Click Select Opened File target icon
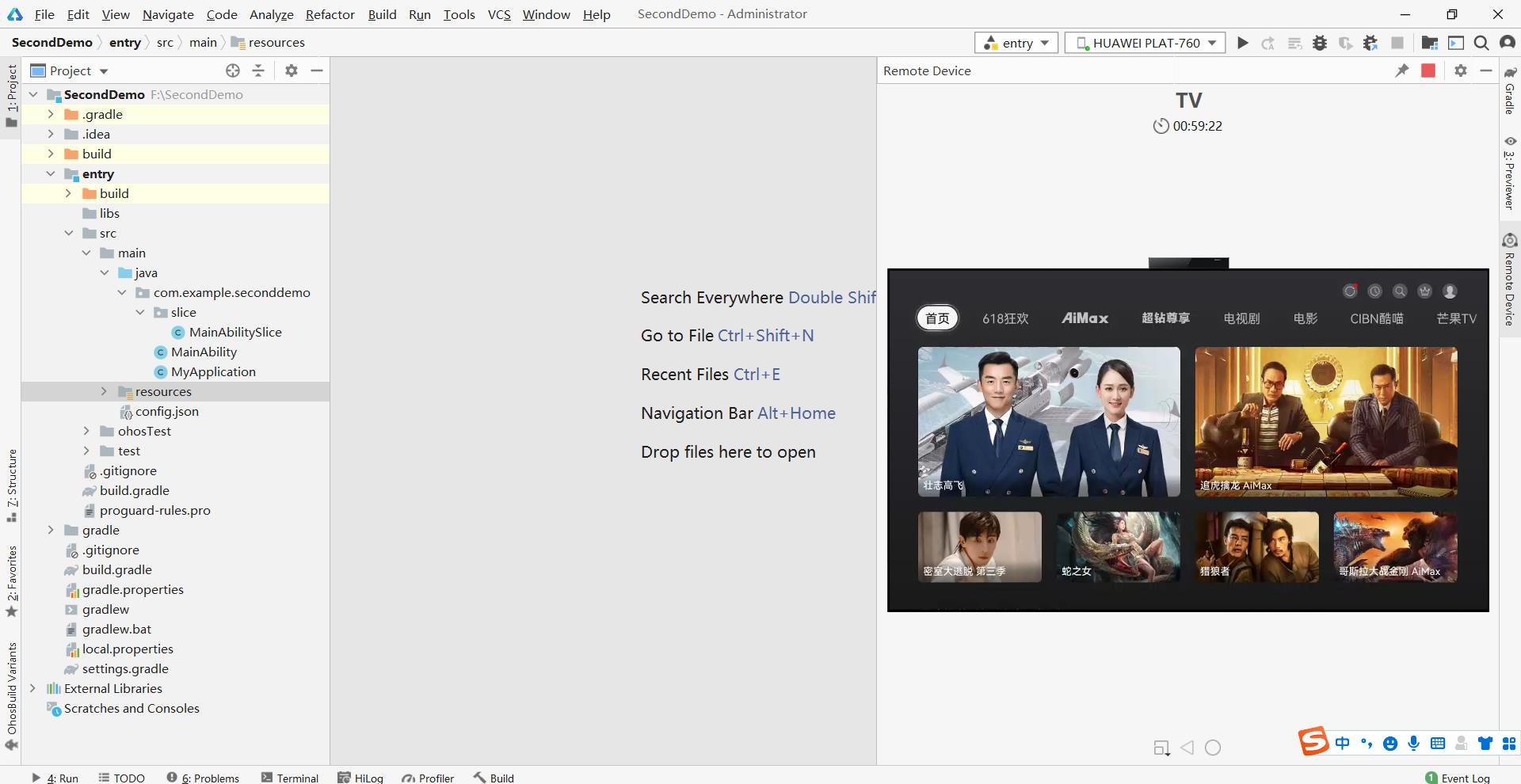 click(233, 70)
